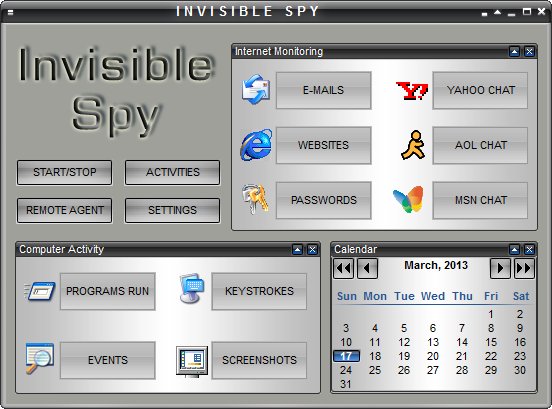Select March 22 in calendar
The width and height of the screenshot is (552, 409).
(x=491, y=356)
